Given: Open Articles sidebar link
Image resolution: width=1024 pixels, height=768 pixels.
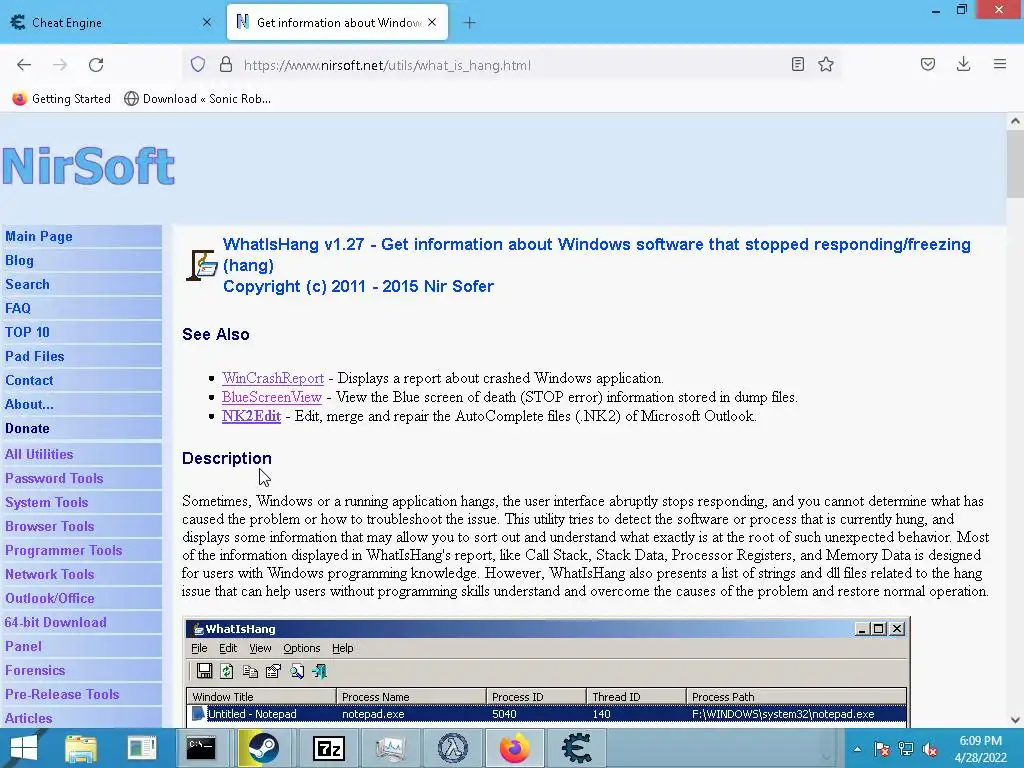Looking at the screenshot, I should click(x=29, y=718).
